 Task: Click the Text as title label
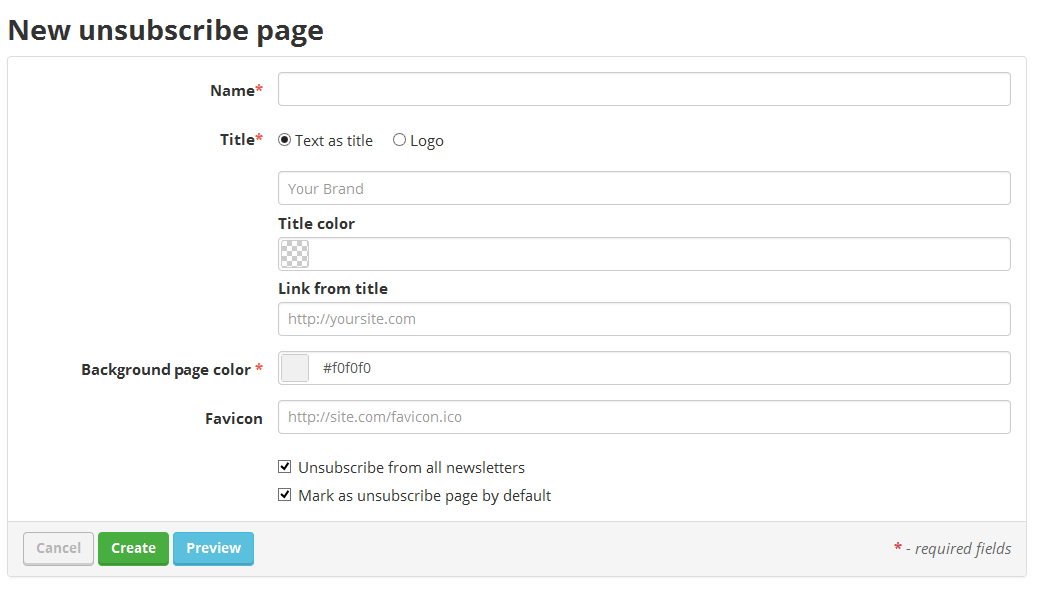tap(334, 141)
